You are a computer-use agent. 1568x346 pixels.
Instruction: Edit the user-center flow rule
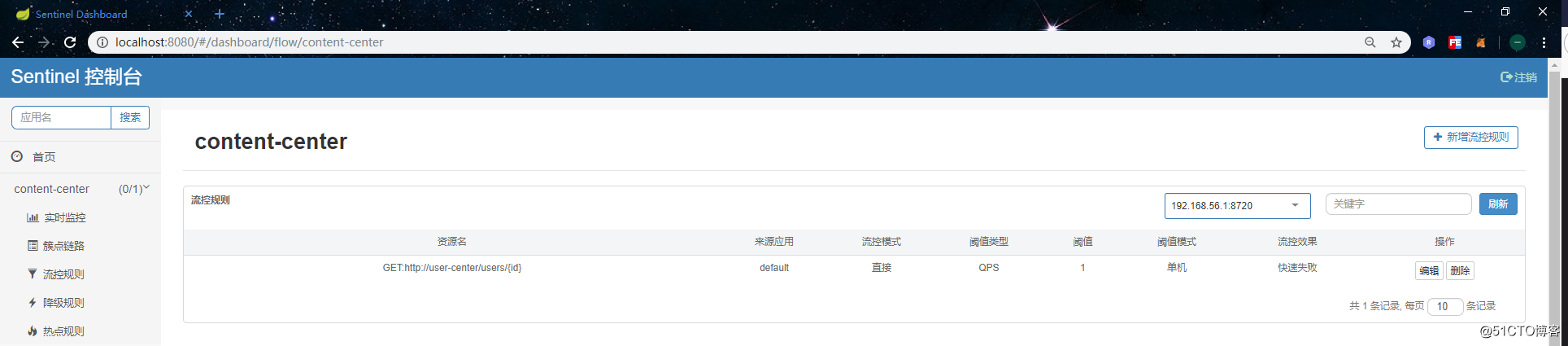1429,271
